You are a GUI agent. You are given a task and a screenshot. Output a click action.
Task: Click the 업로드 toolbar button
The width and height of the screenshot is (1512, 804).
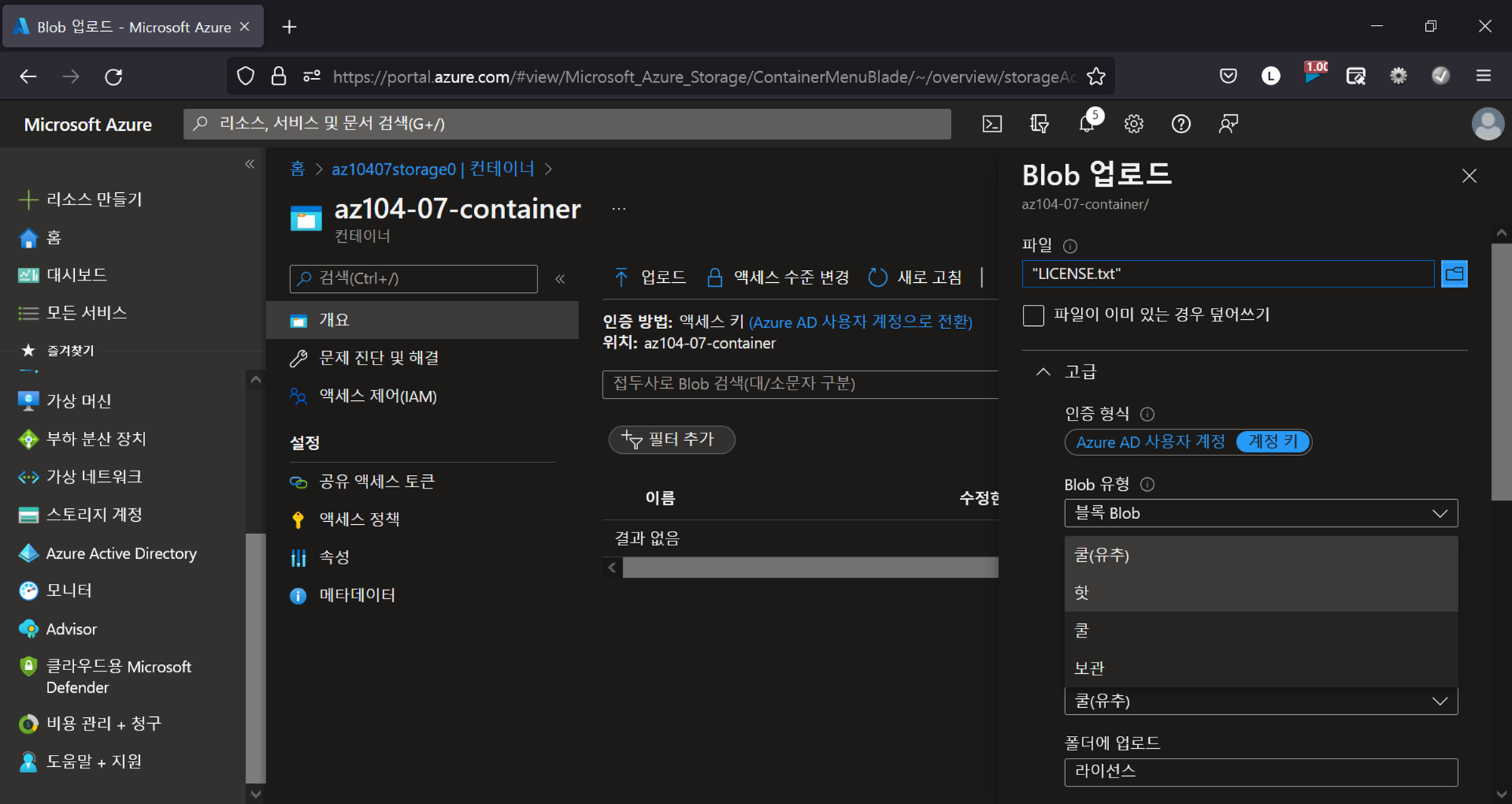(649, 278)
